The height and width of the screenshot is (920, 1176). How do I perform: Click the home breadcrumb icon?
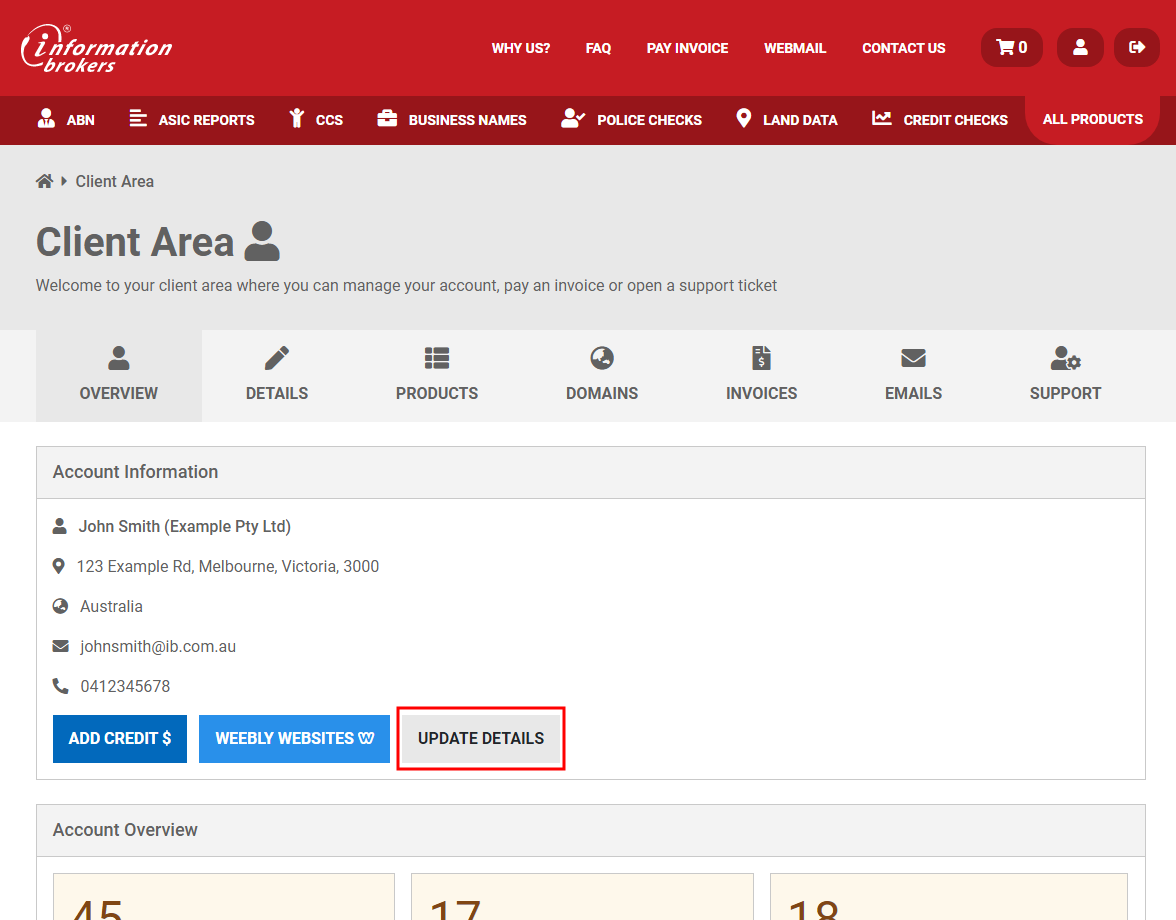(44, 181)
